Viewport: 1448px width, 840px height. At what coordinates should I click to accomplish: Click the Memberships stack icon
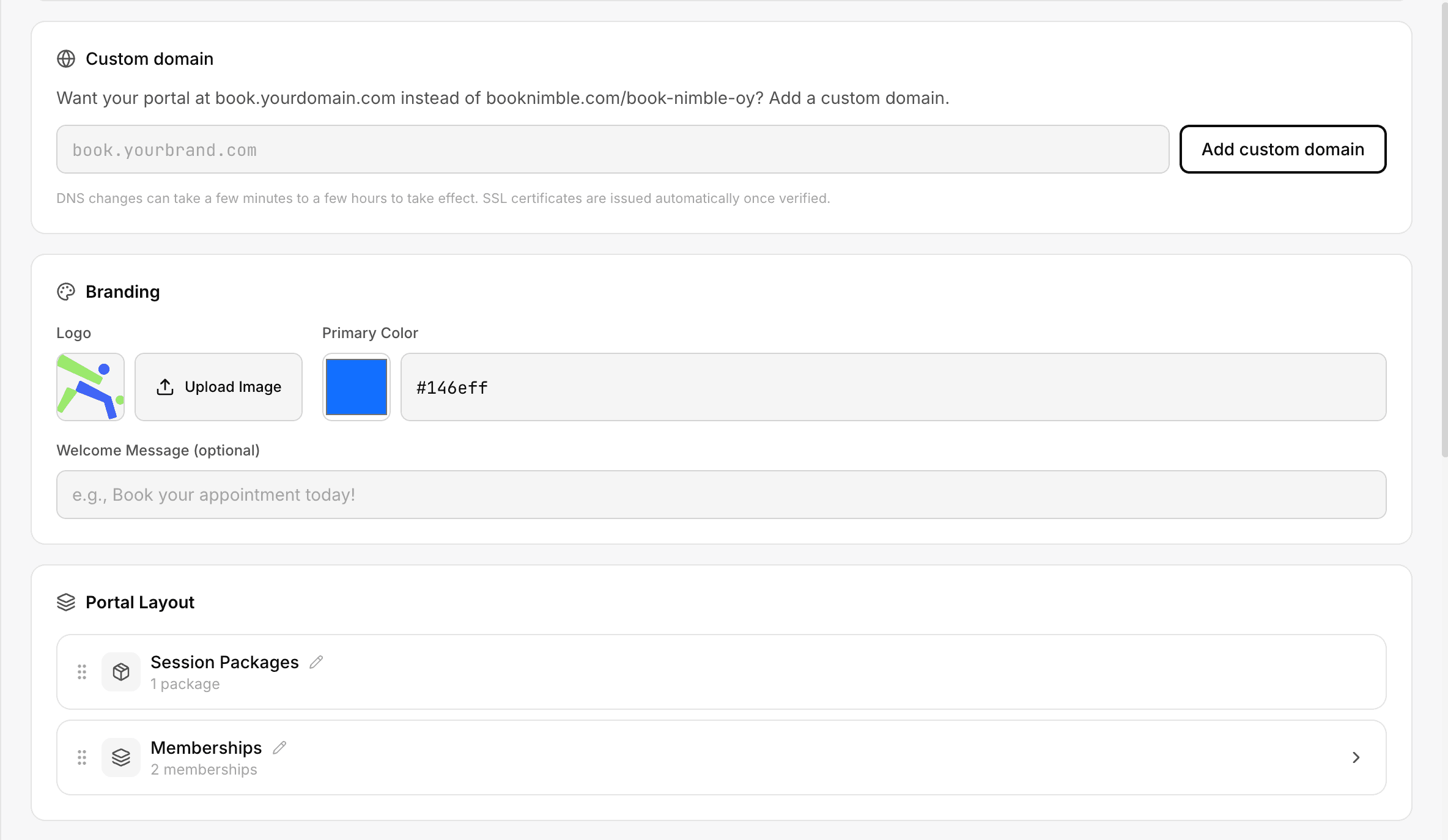[x=121, y=757]
